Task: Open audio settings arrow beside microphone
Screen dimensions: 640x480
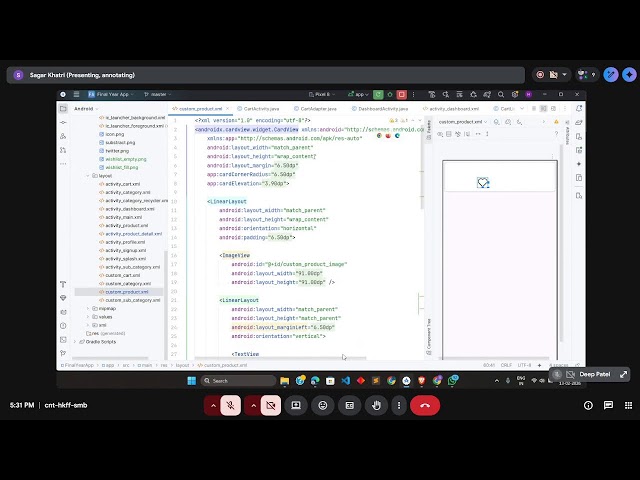Action: click(x=213, y=405)
